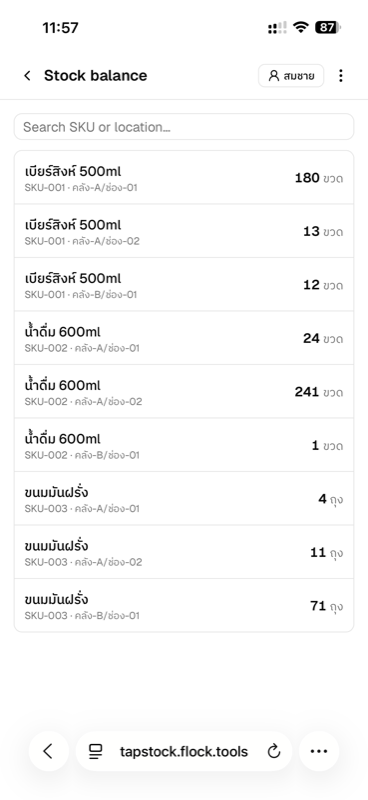Open the browser more options ellipsis button
Viewport: 368px width, 800px height.
point(319,751)
